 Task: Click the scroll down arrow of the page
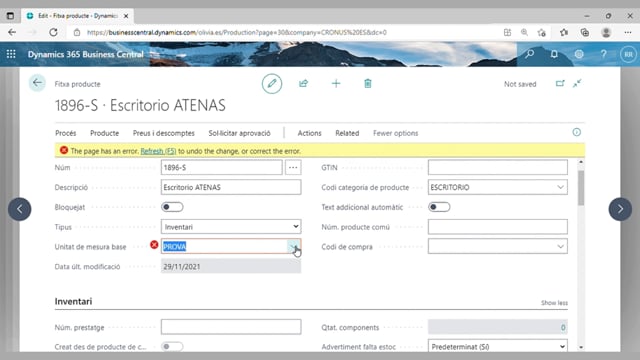pyautogui.click(x=581, y=347)
